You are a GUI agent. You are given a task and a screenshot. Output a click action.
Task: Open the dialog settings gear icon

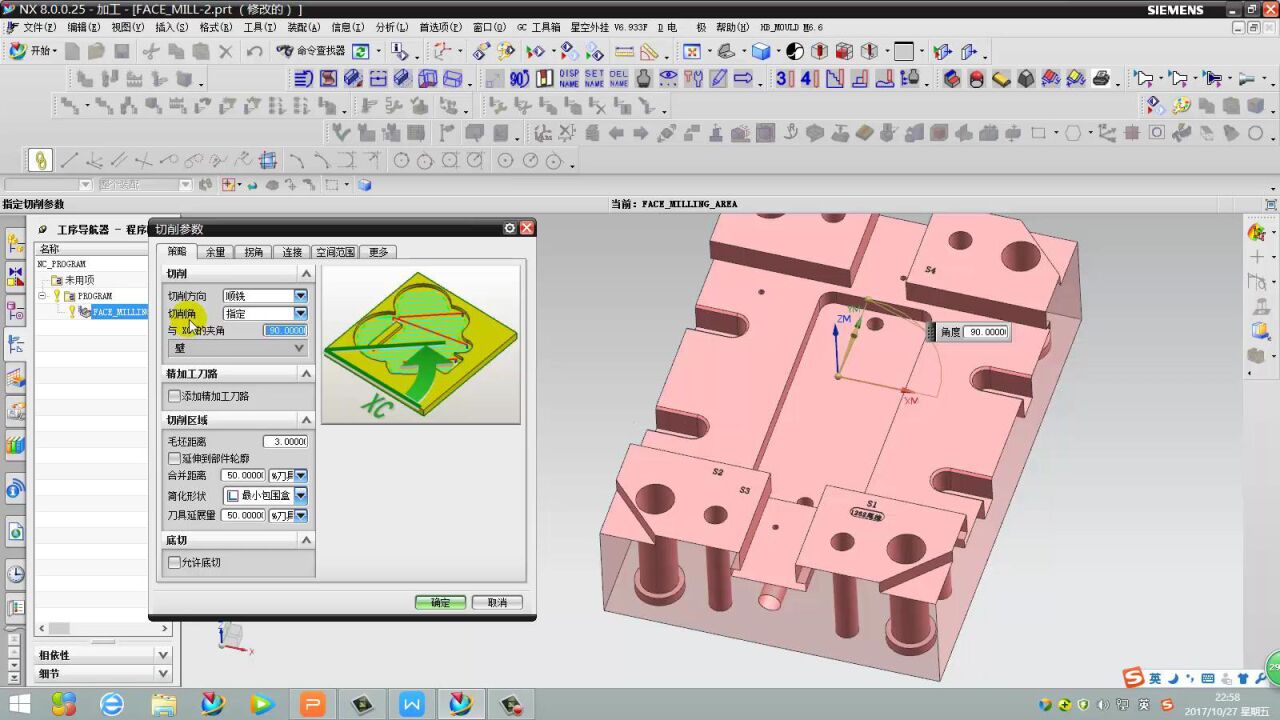(x=510, y=228)
